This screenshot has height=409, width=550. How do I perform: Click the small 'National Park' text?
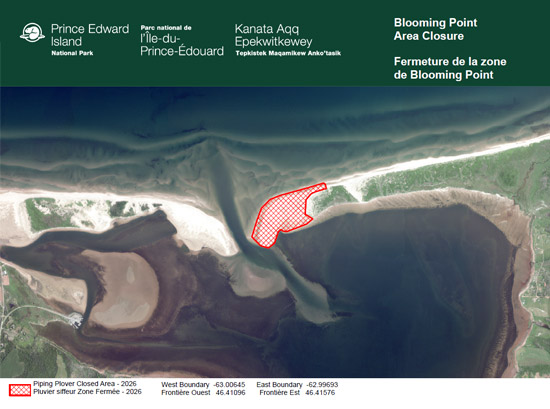72,53
